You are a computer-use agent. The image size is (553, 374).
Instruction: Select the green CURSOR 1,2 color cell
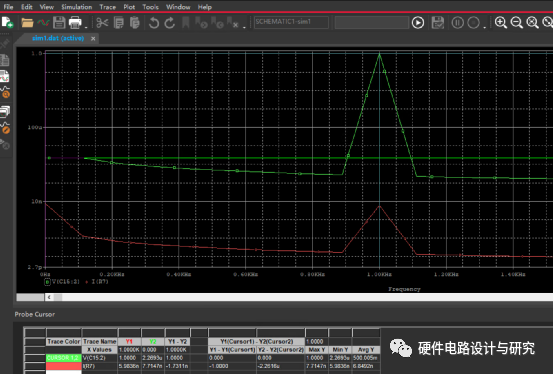[x=63, y=358]
